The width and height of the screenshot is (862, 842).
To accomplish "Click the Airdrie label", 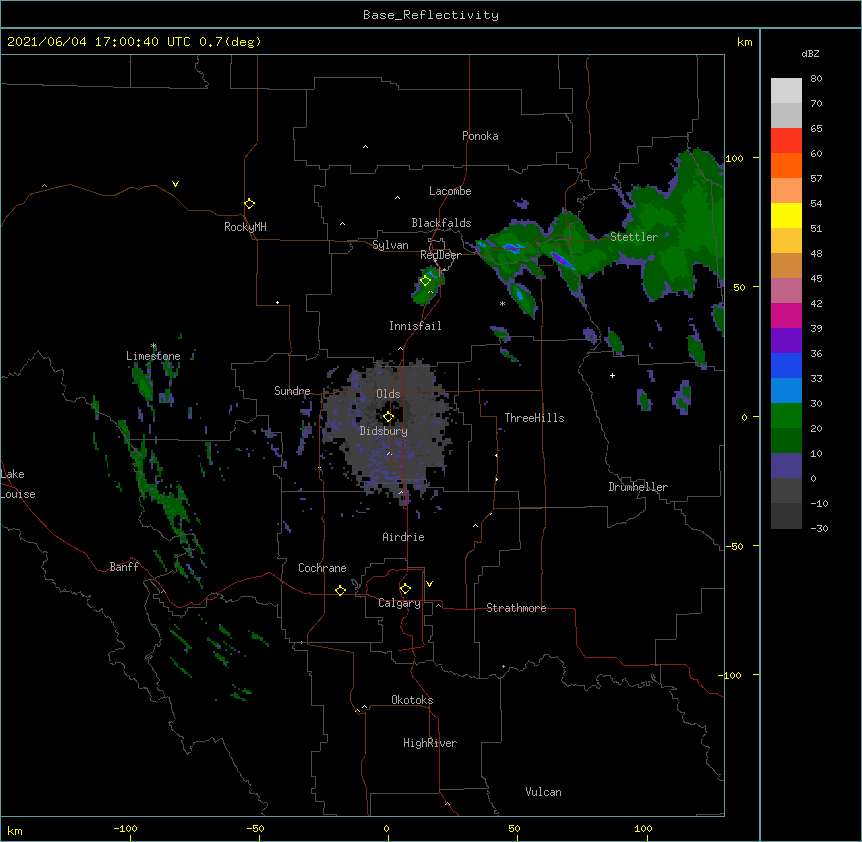I will (x=404, y=537).
